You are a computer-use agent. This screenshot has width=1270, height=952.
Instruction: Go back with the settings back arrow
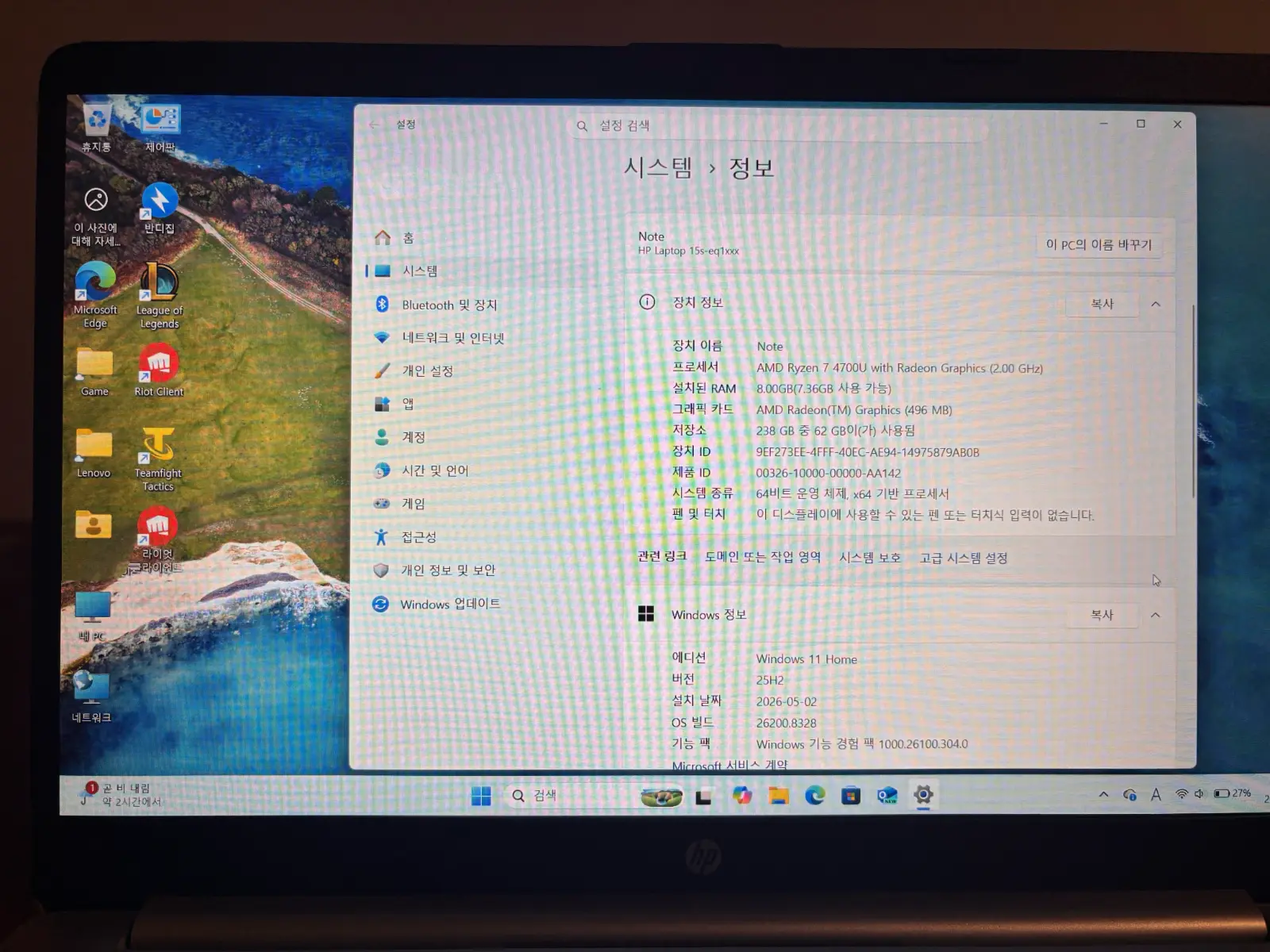375,125
